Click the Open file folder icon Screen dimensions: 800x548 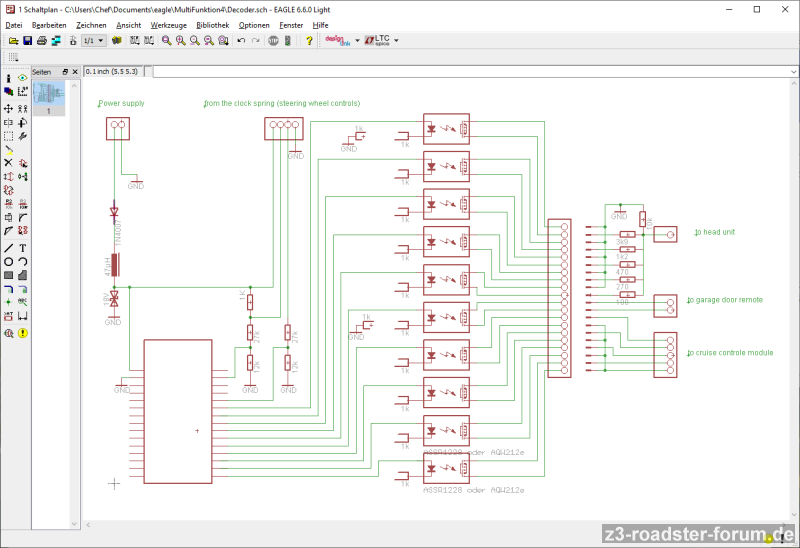pyautogui.click(x=14, y=41)
